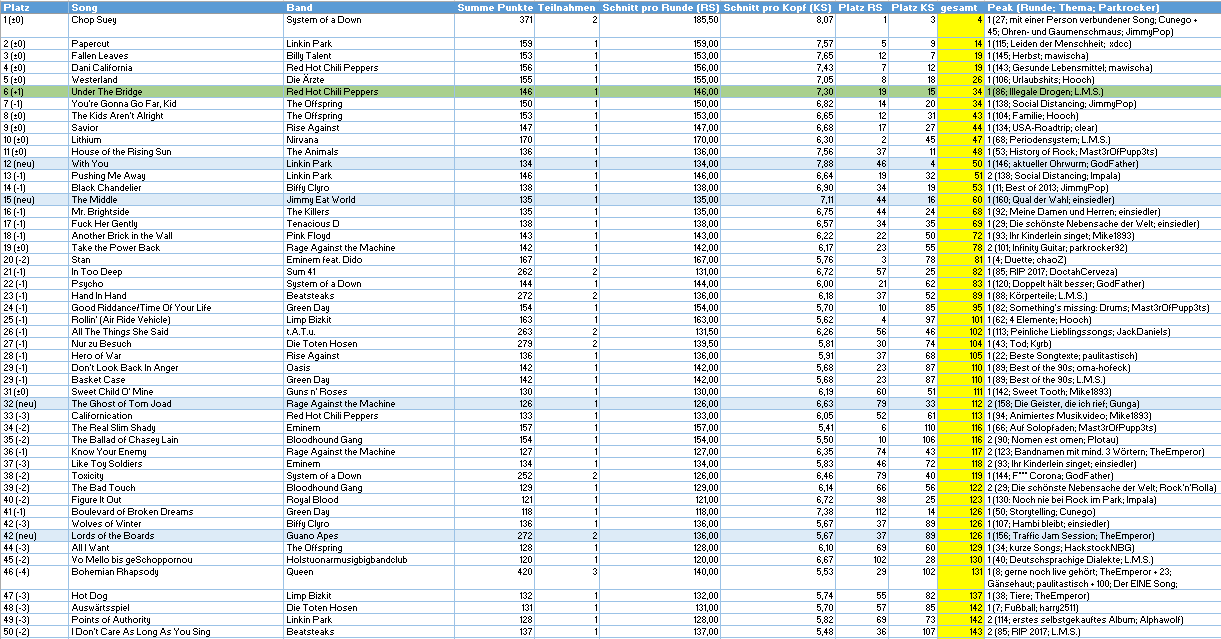This screenshot has height=639, width=1221.
Task: Select the You're Gonna Go Far, Kid cell
Action: 176,104
